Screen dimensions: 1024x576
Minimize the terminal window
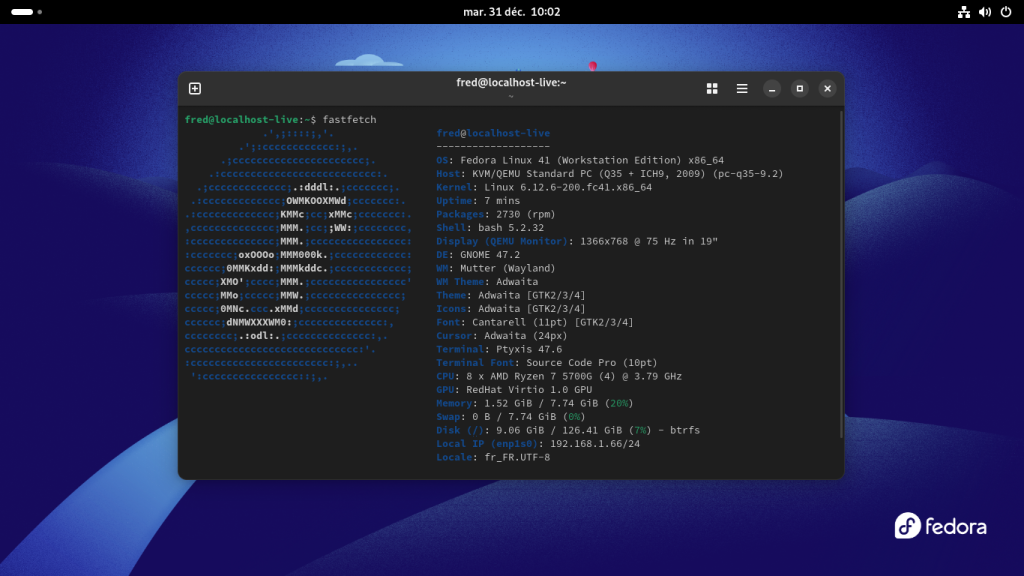[x=772, y=88]
